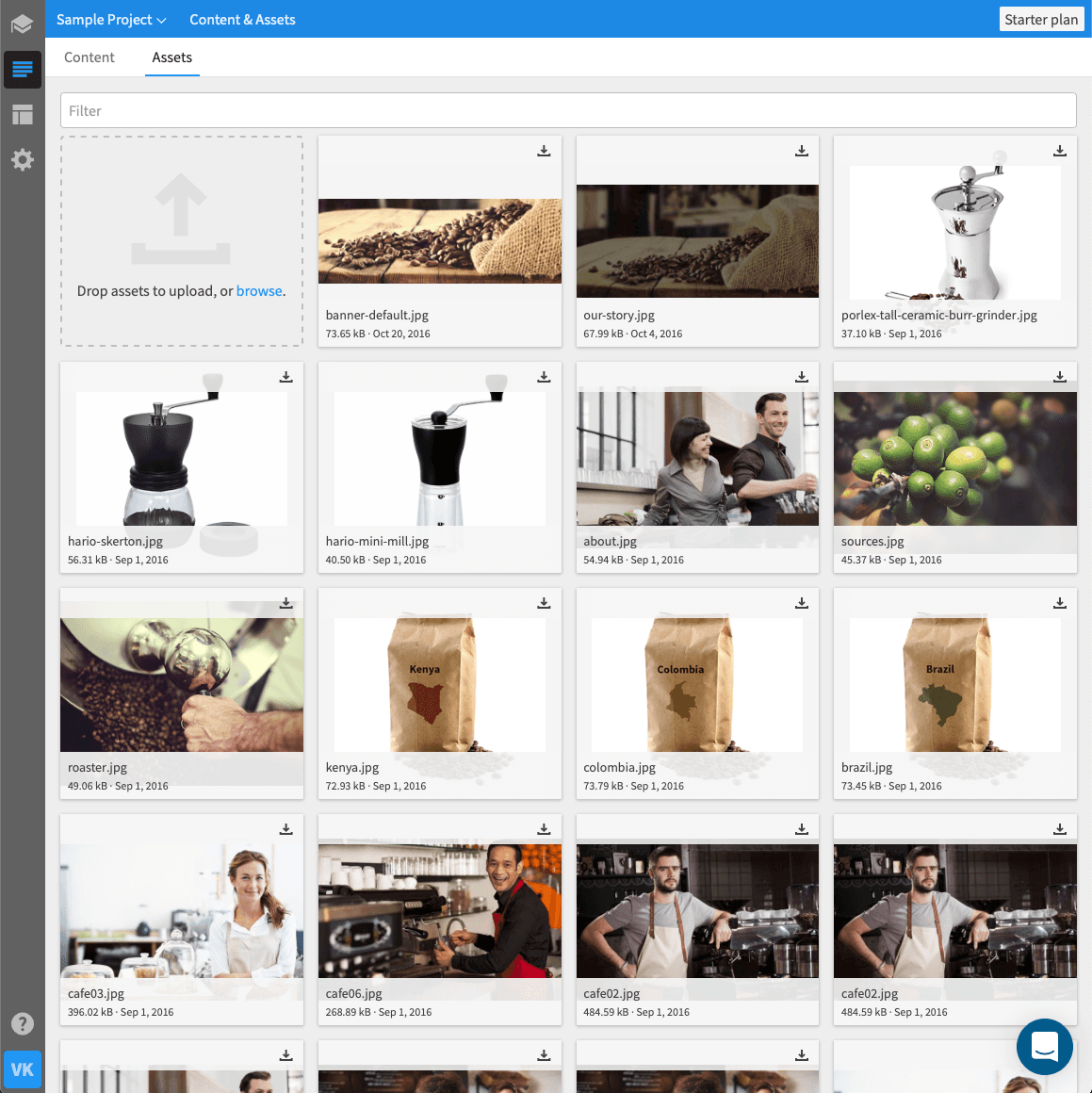Screen dimensions: 1092x1093
Task: Download sources.jpg via its download icon
Action: click(1059, 377)
